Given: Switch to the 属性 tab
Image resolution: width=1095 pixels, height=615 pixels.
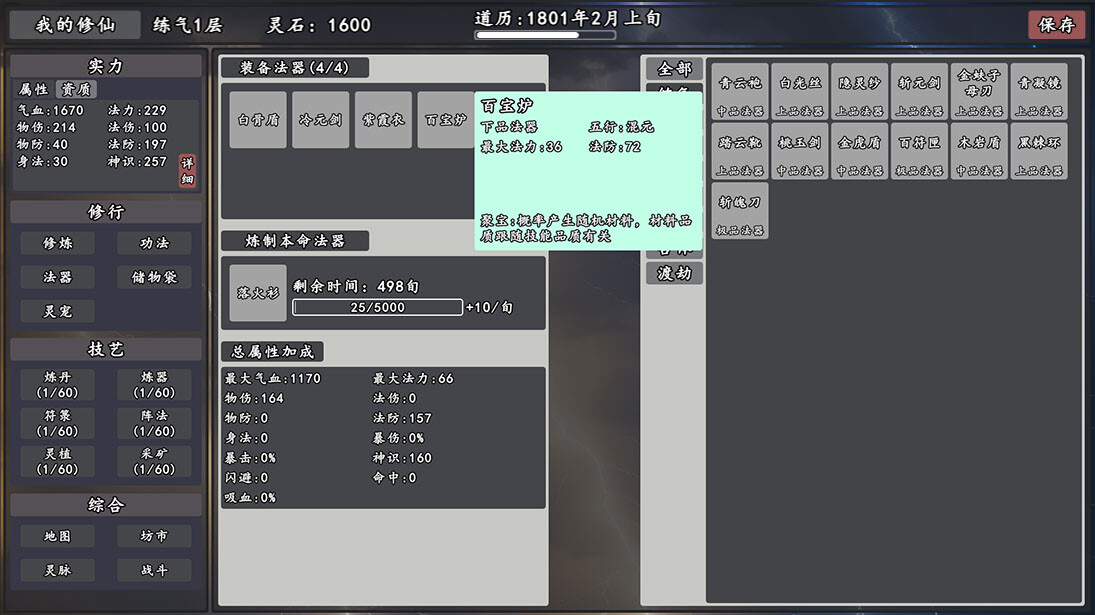Looking at the screenshot, I should click(33, 89).
